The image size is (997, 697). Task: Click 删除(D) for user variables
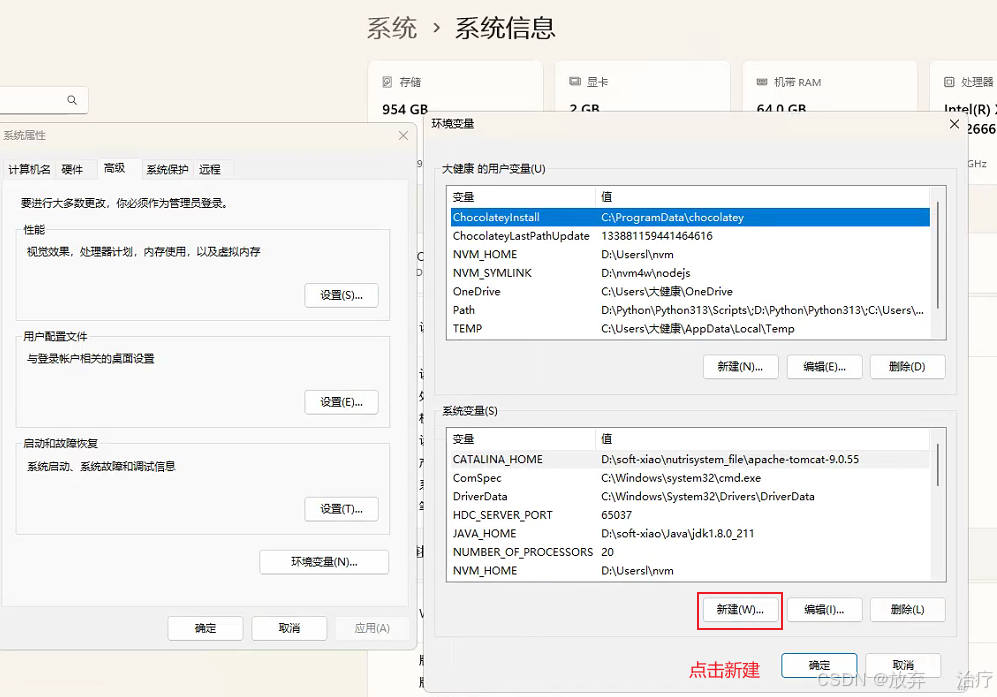click(x=907, y=366)
